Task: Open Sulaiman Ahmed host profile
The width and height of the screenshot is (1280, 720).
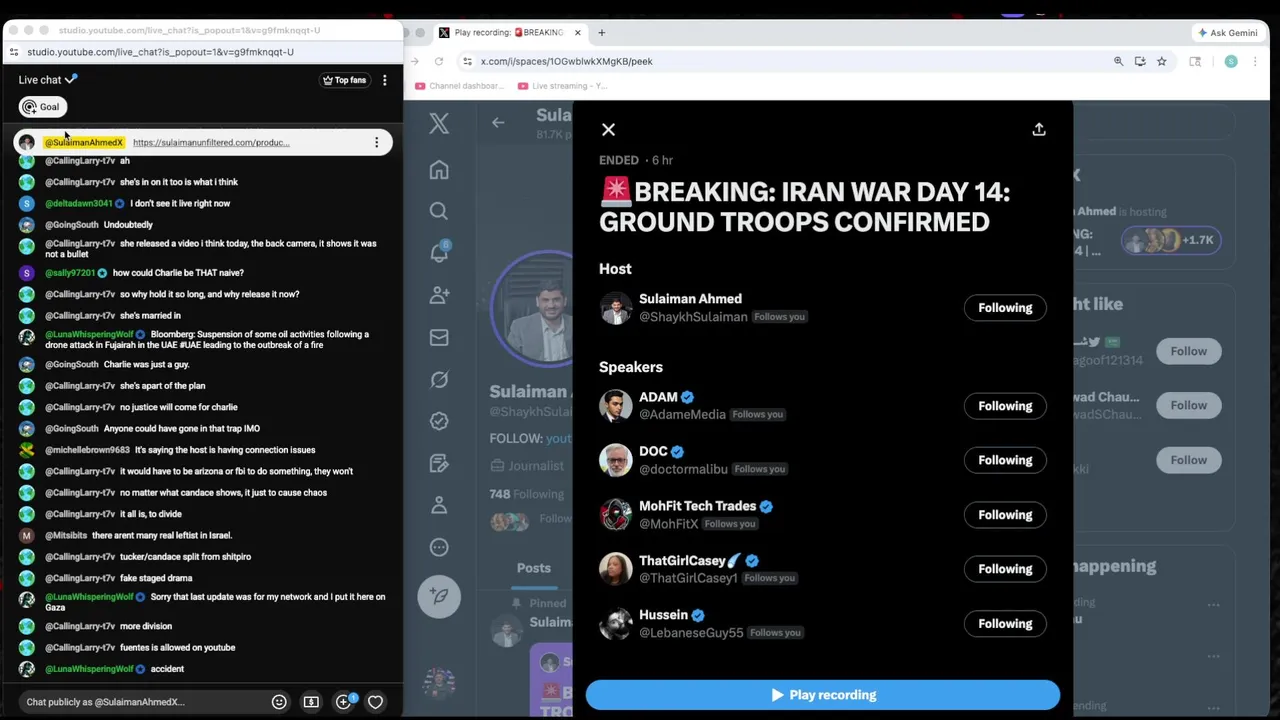Action: tap(690, 299)
